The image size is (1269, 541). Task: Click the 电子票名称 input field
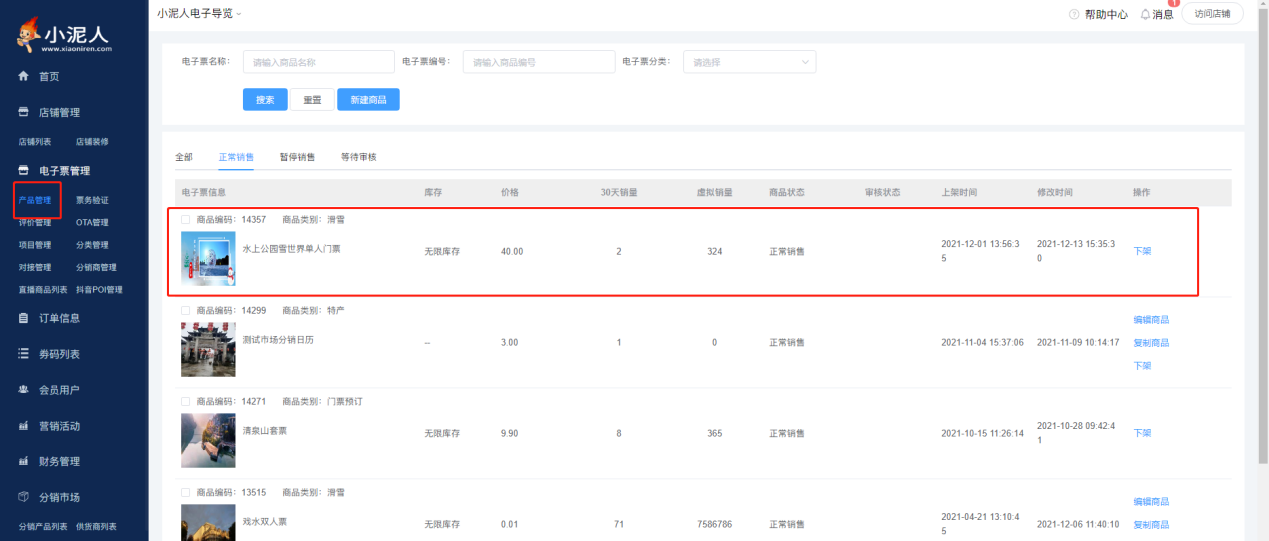point(318,62)
